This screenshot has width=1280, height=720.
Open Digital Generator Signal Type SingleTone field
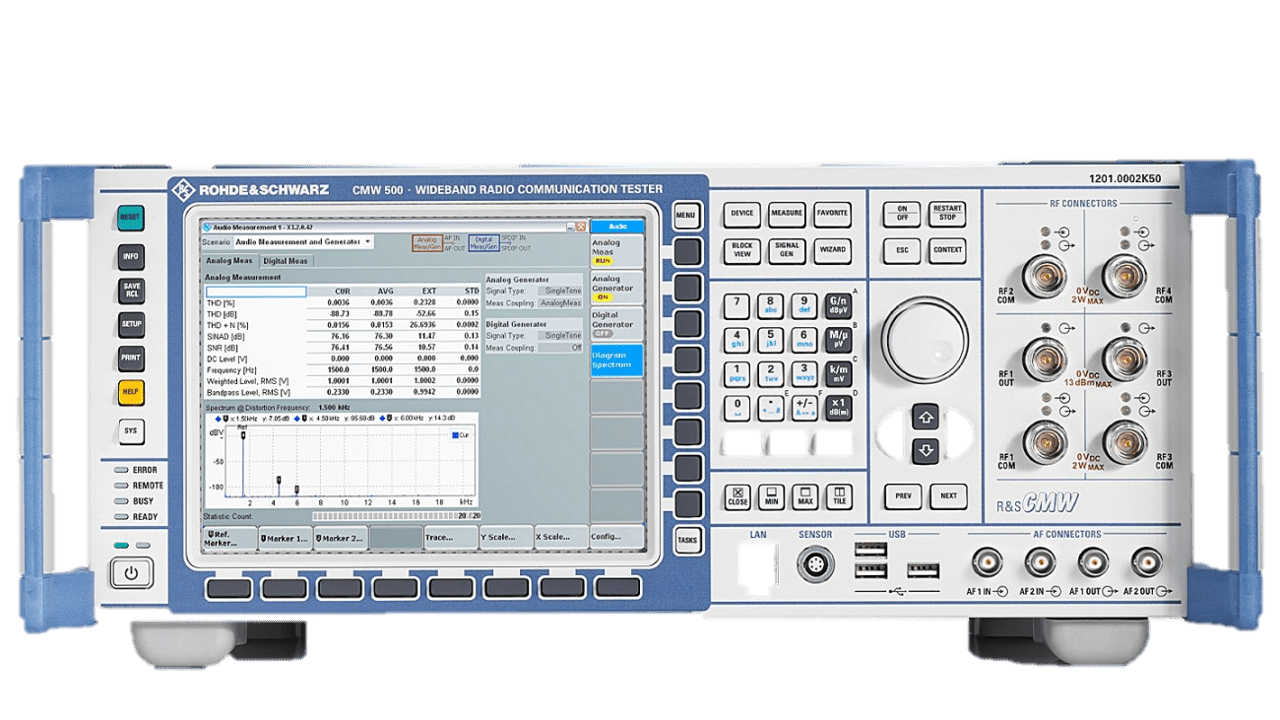(560, 336)
